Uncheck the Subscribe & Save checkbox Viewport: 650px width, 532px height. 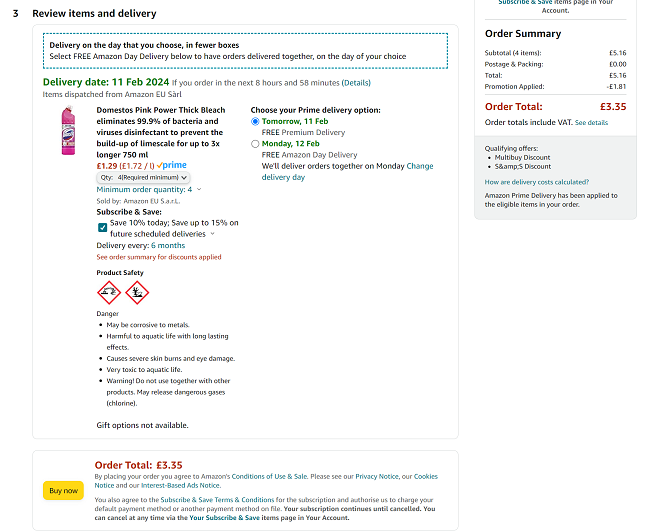(x=103, y=227)
